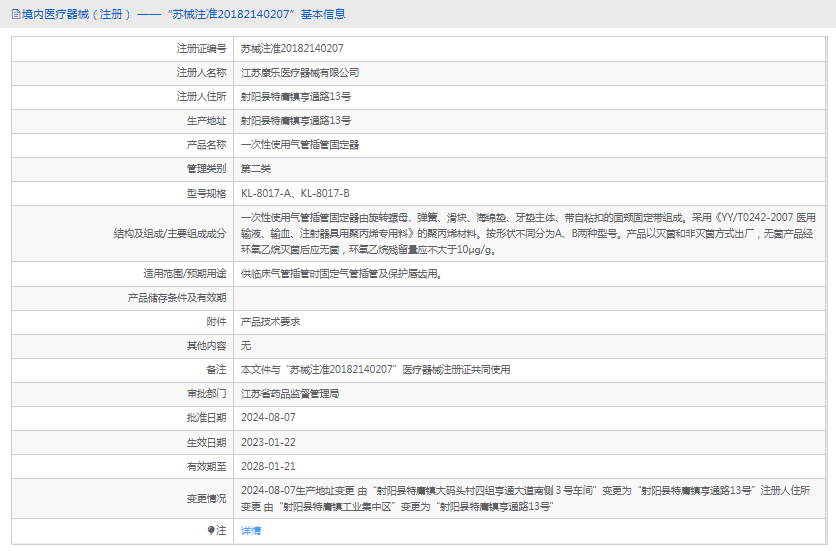This screenshot has height=551, width=836.
Task: Click the 审批部门 label
Action: (x=206, y=394)
